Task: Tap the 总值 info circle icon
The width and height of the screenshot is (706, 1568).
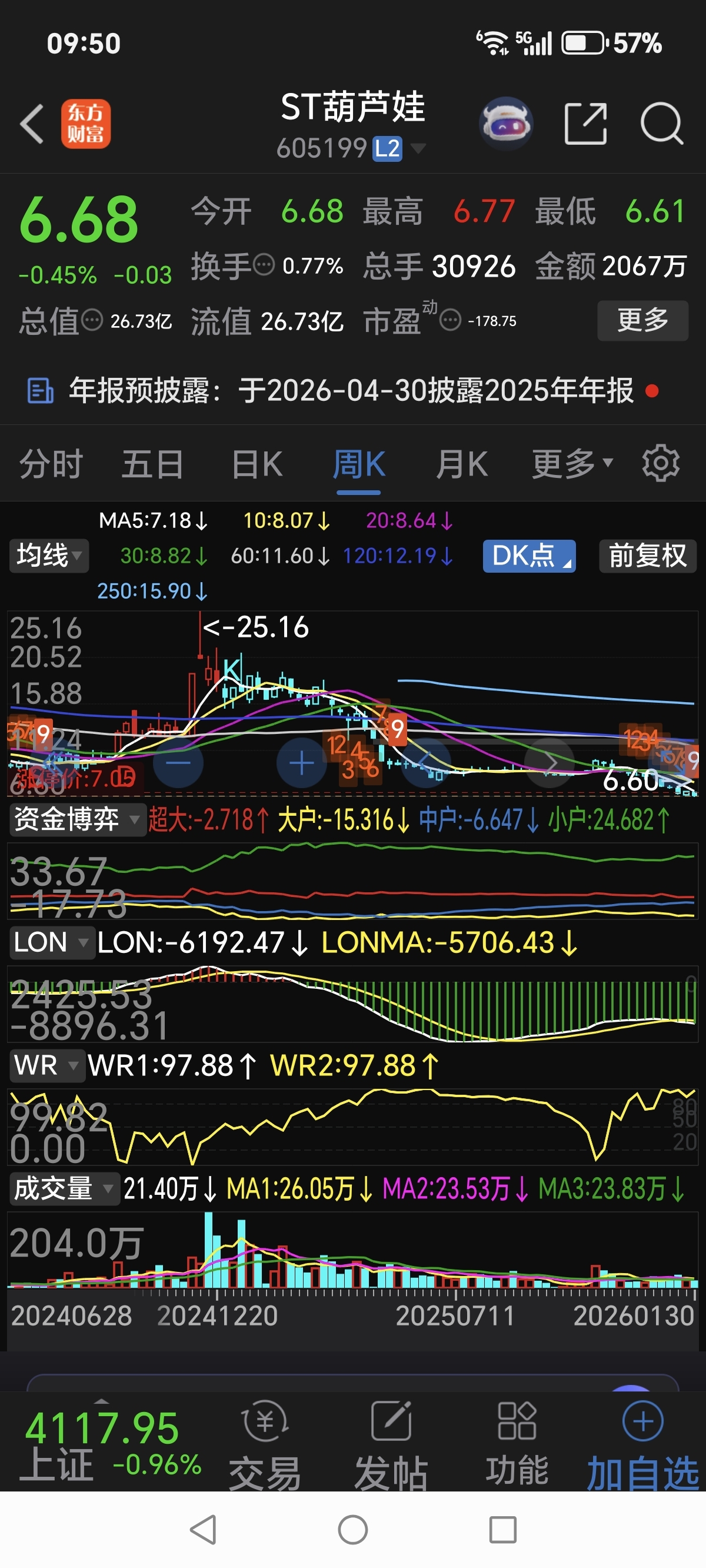Action: pyautogui.click(x=92, y=320)
